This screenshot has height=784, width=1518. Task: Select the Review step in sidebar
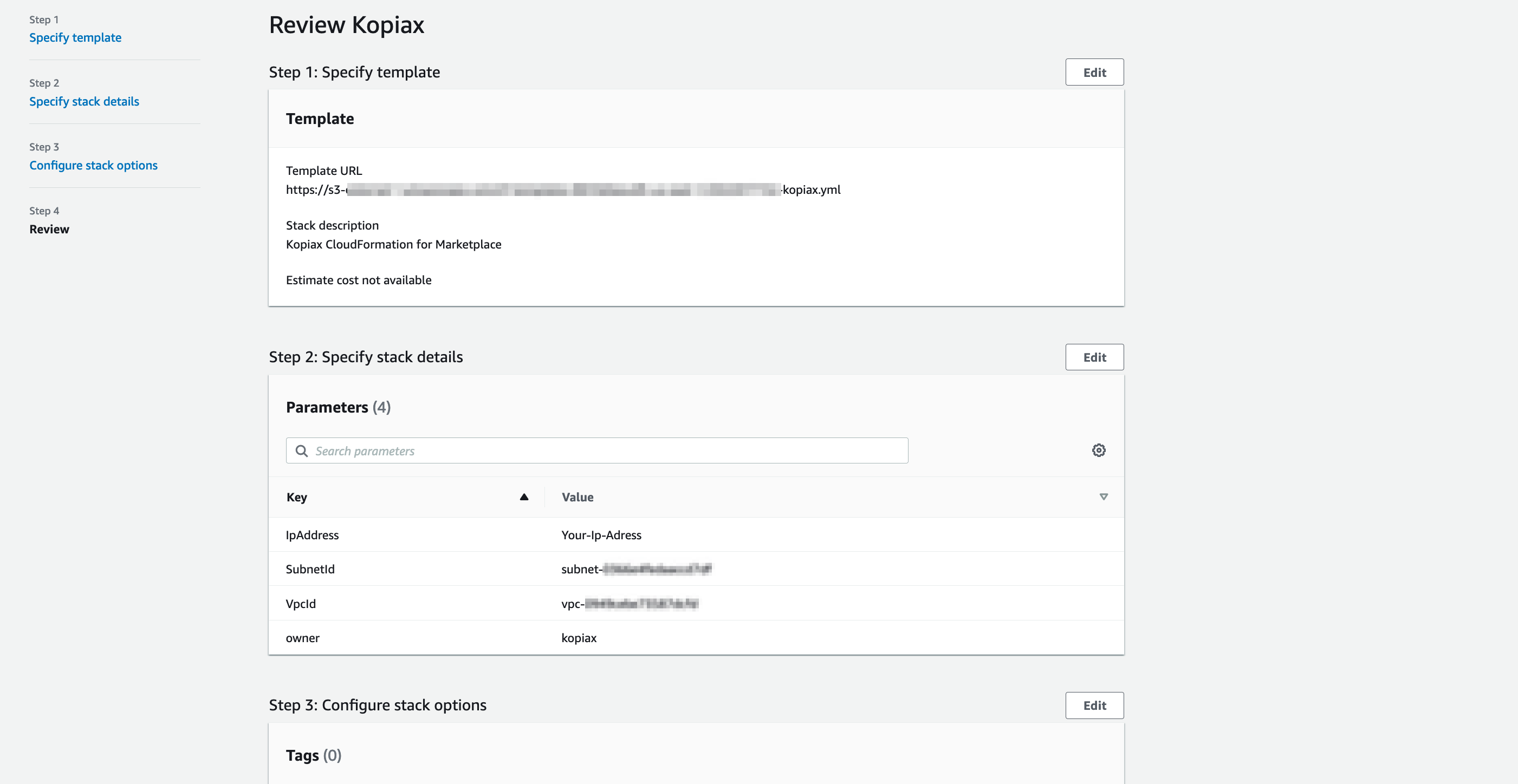point(49,229)
